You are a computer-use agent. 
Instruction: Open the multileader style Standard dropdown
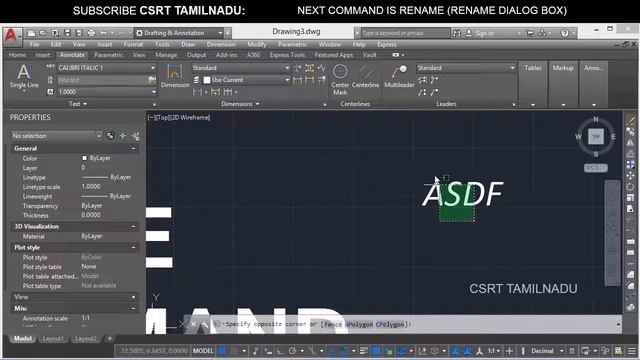click(512, 68)
